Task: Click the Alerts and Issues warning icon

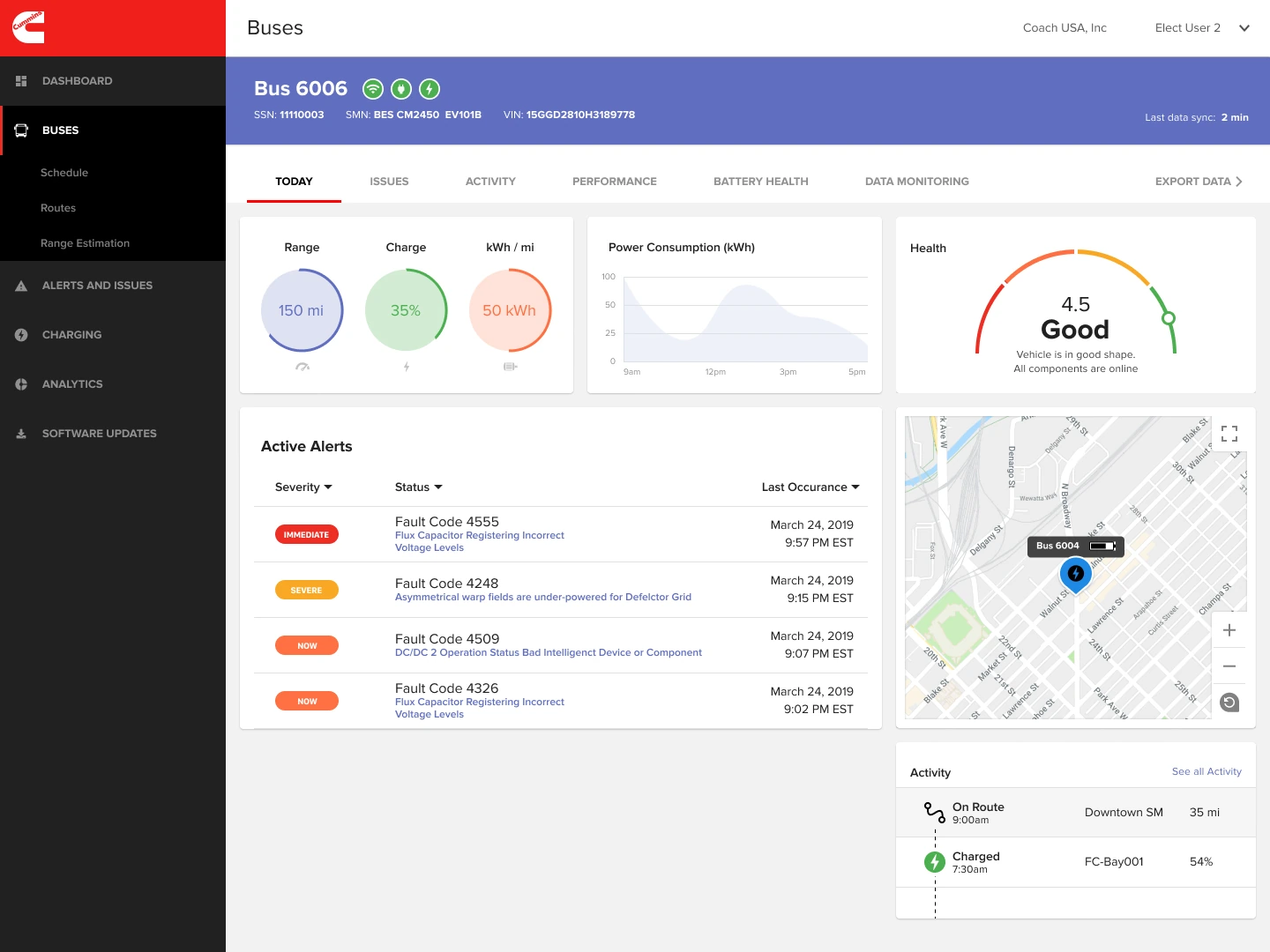Action: (x=21, y=286)
